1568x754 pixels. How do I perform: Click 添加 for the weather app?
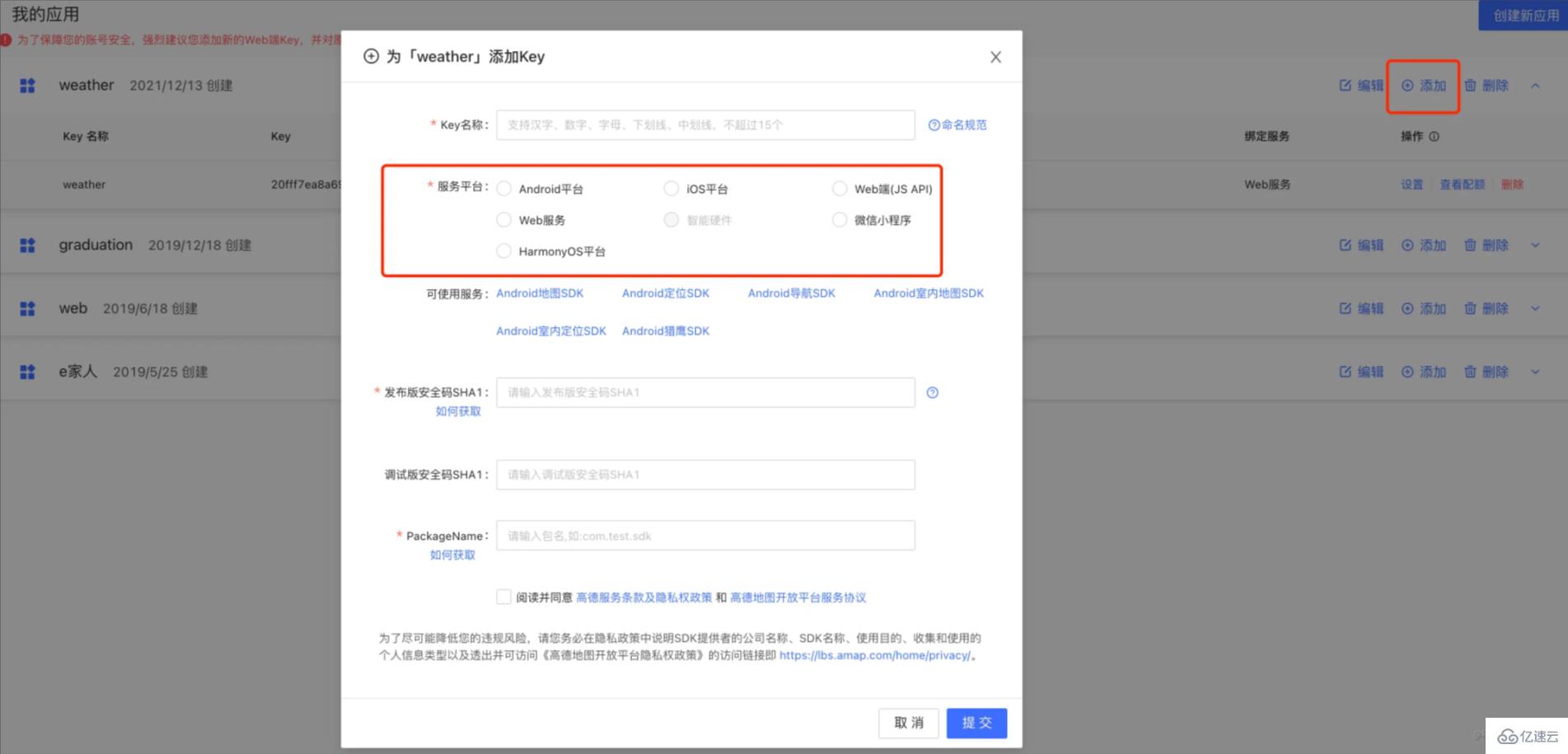coord(1424,86)
